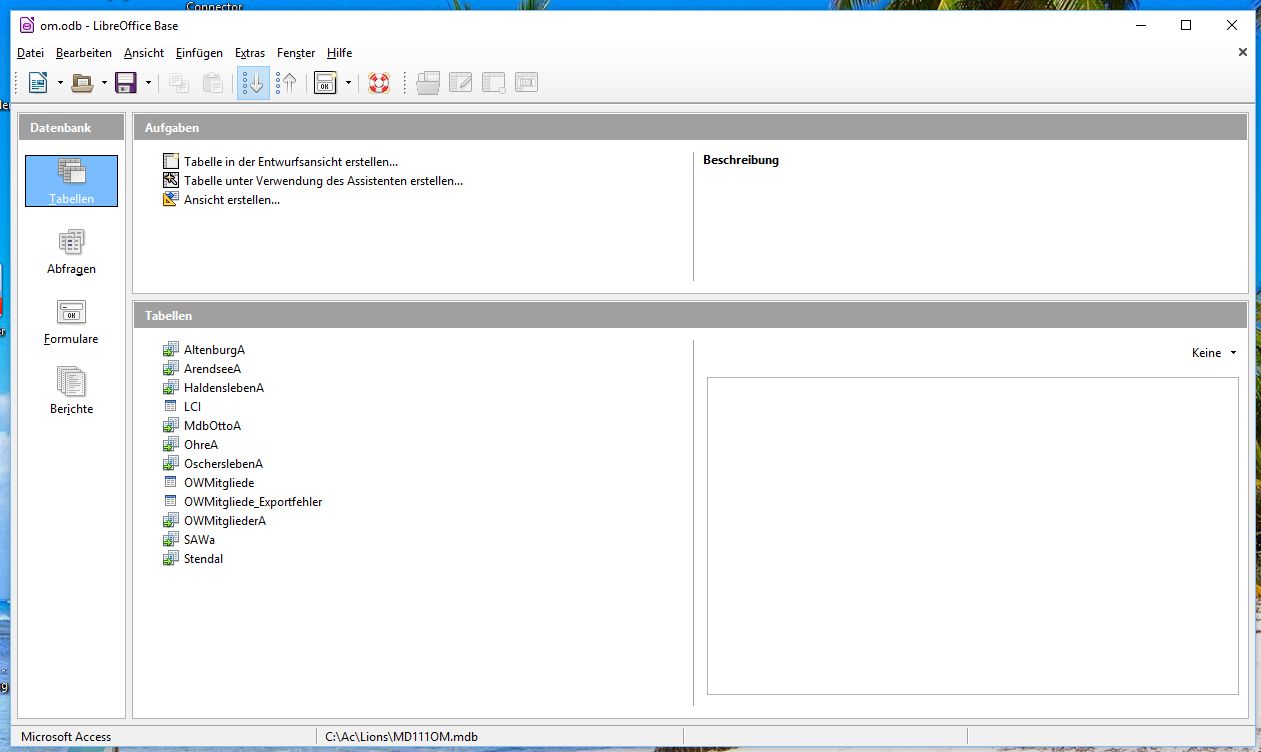1261x752 pixels.
Task: Click 'Microsoft Access' in the status bar
Action: [x=66, y=737]
